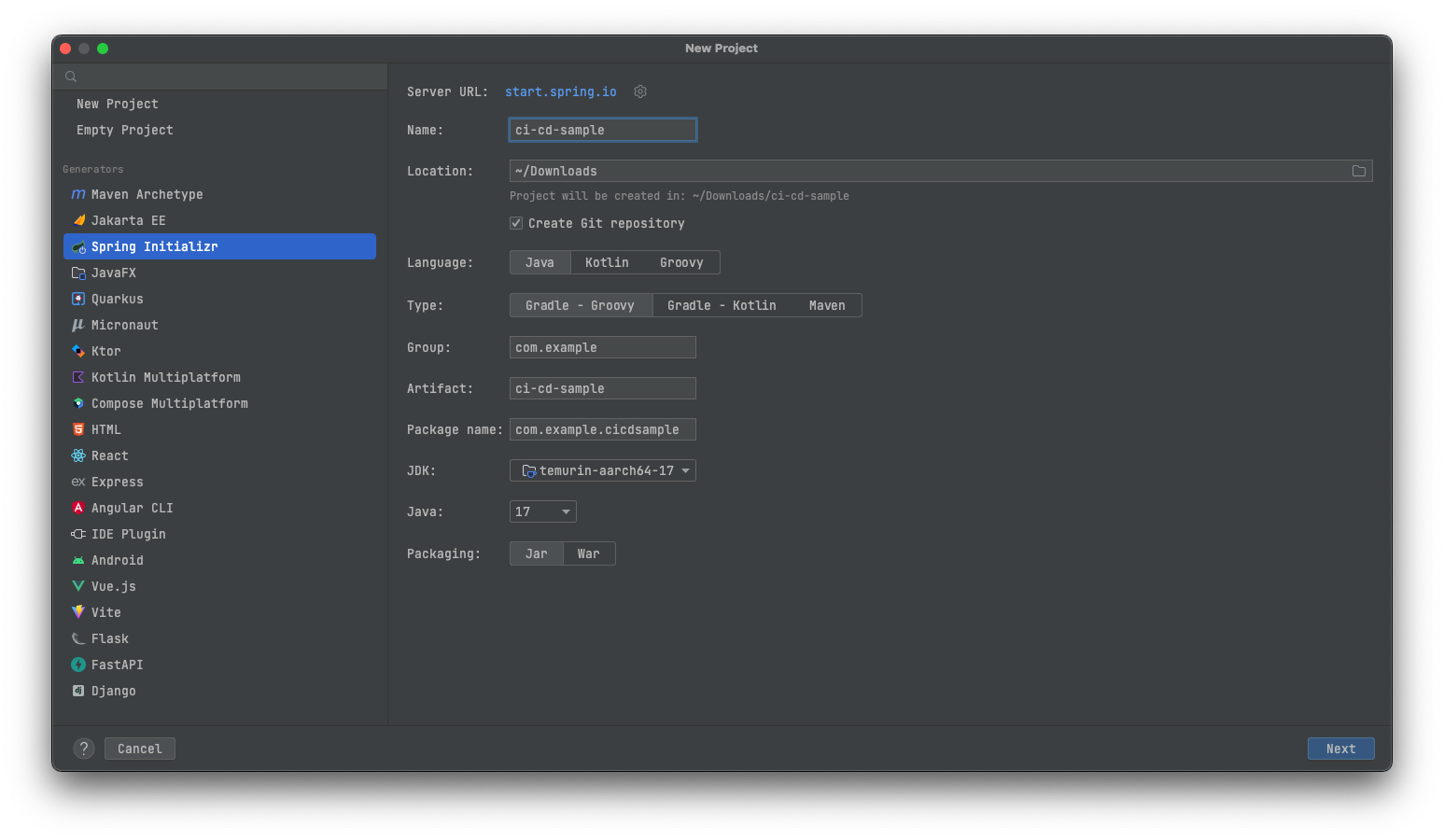This screenshot has height=840, width=1444.
Task: Focus the Artifact input field
Action: coord(603,388)
